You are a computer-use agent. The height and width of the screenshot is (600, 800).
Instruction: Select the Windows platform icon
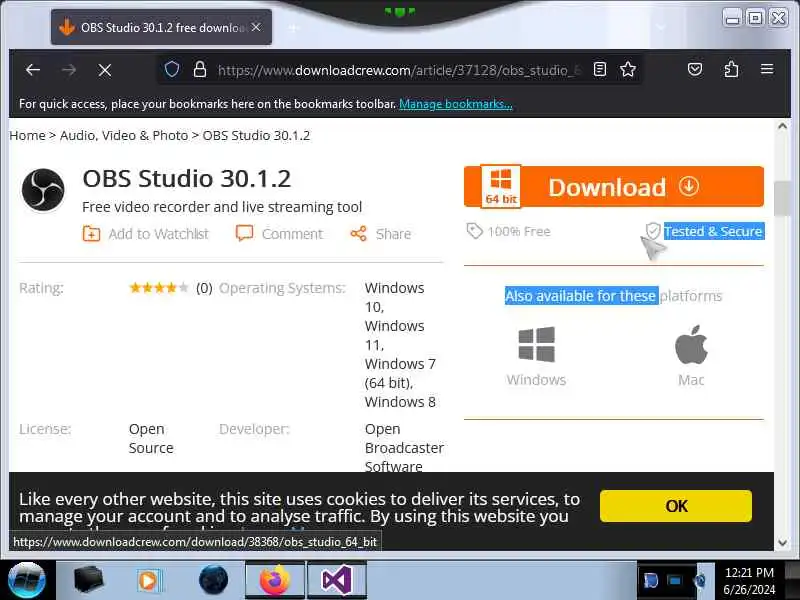[536, 344]
